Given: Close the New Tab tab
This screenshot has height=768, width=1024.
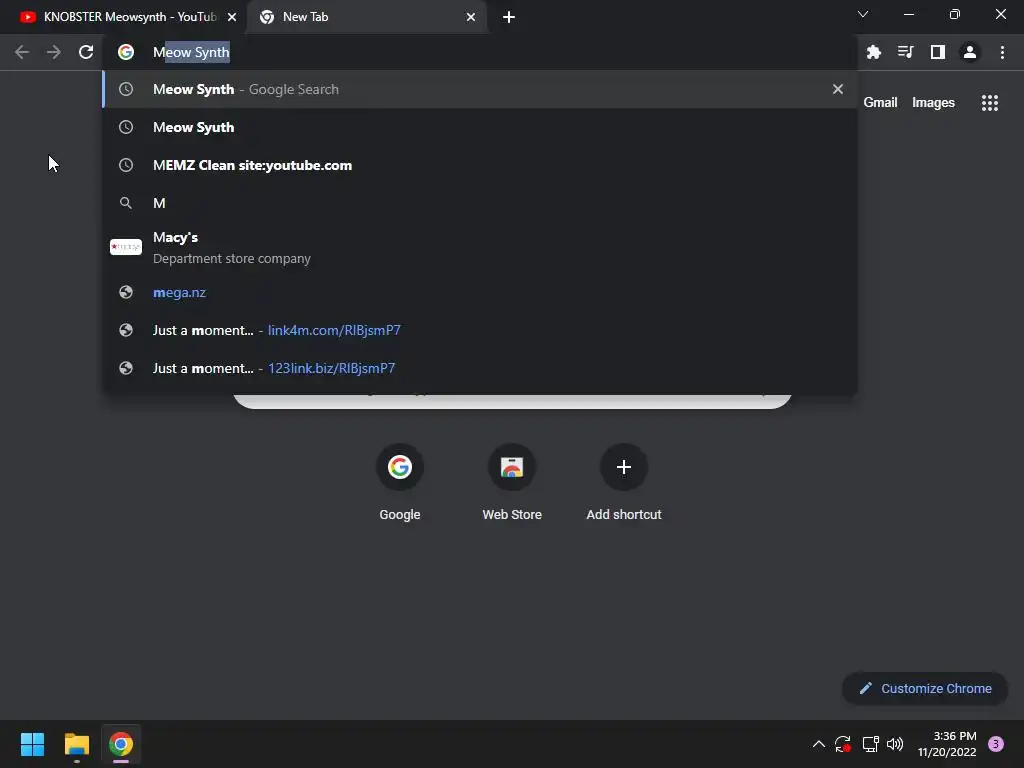Looking at the screenshot, I should tap(471, 18).
